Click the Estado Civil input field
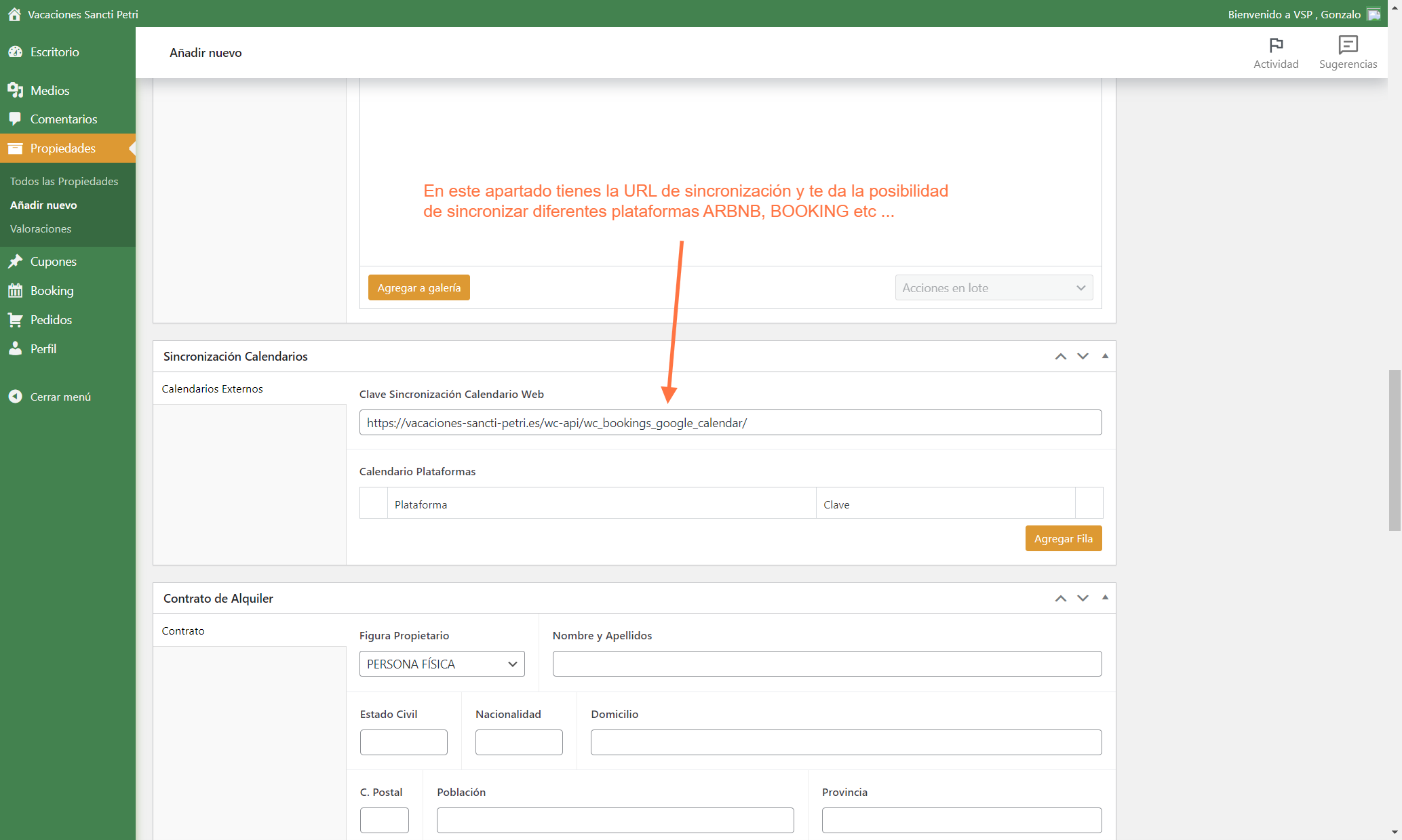Screen dimensions: 1402x840 (404, 742)
